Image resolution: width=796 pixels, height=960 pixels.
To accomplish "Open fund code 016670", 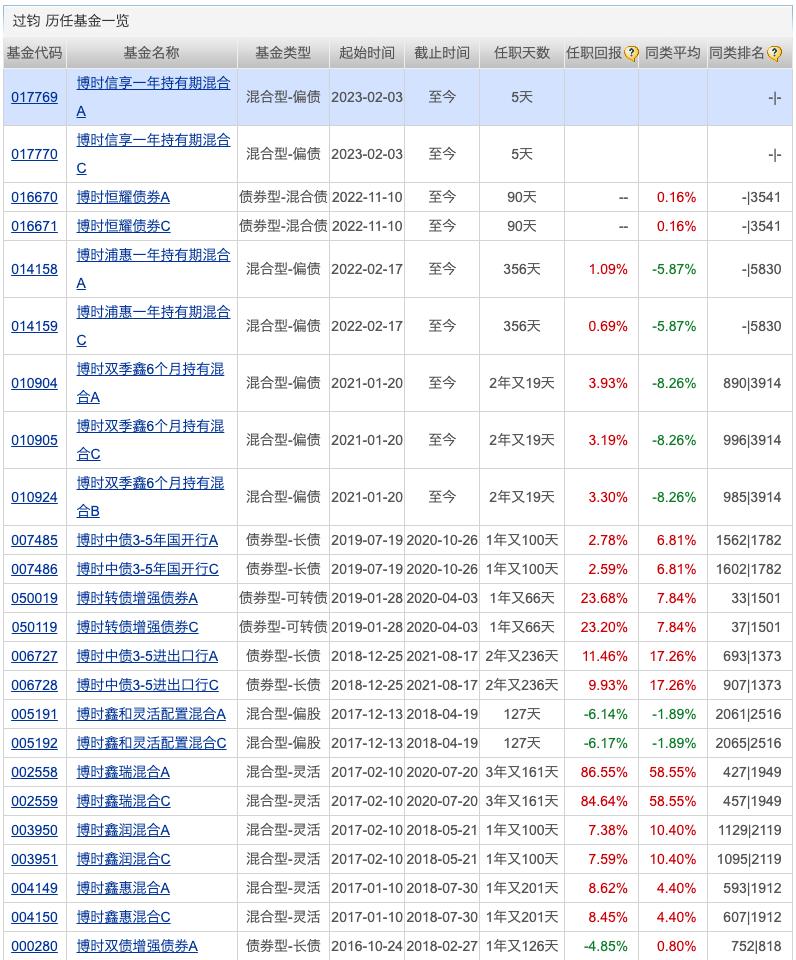I will tap(34, 197).
